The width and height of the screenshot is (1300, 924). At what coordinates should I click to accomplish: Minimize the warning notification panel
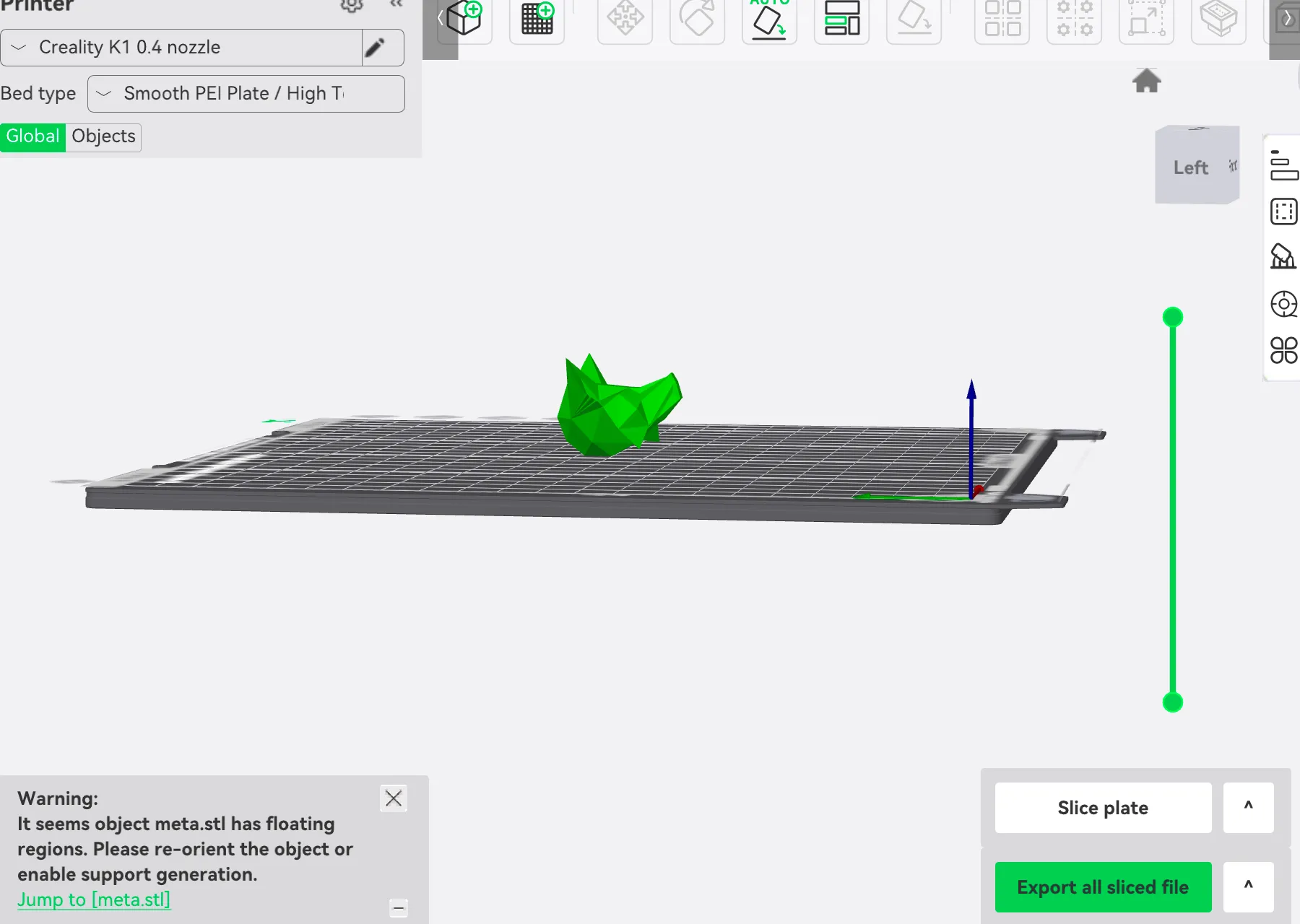[x=399, y=907]
